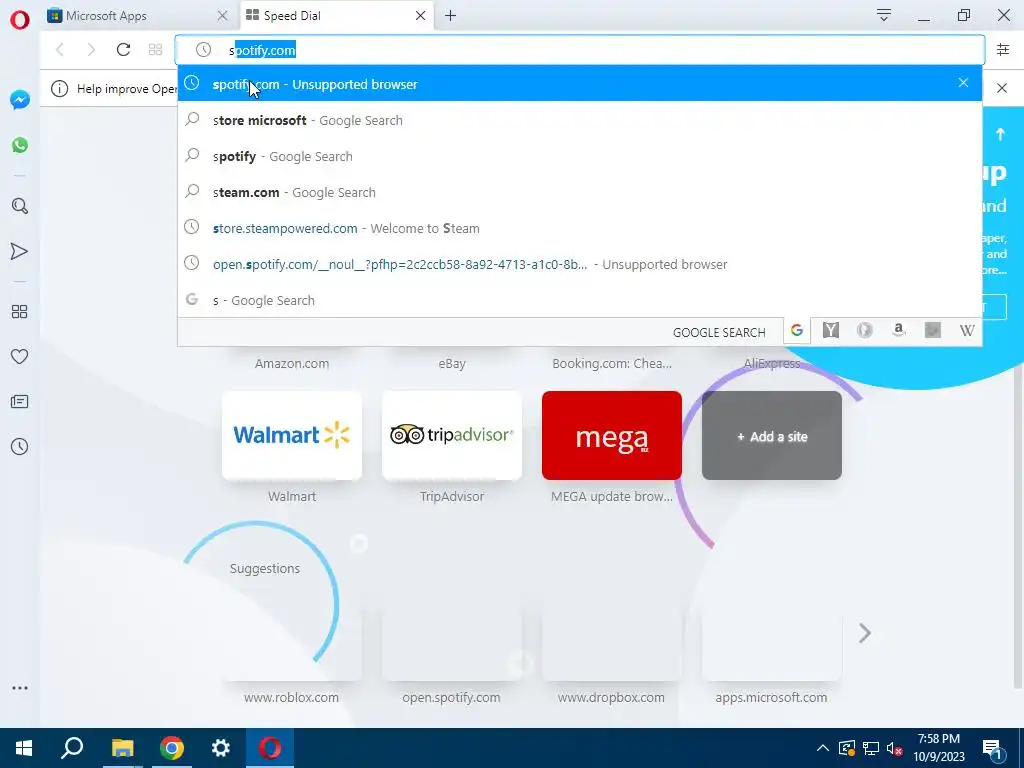Open the Windows notification center
The width and height of the screenshot is (1024, 768).
[993, 748]
